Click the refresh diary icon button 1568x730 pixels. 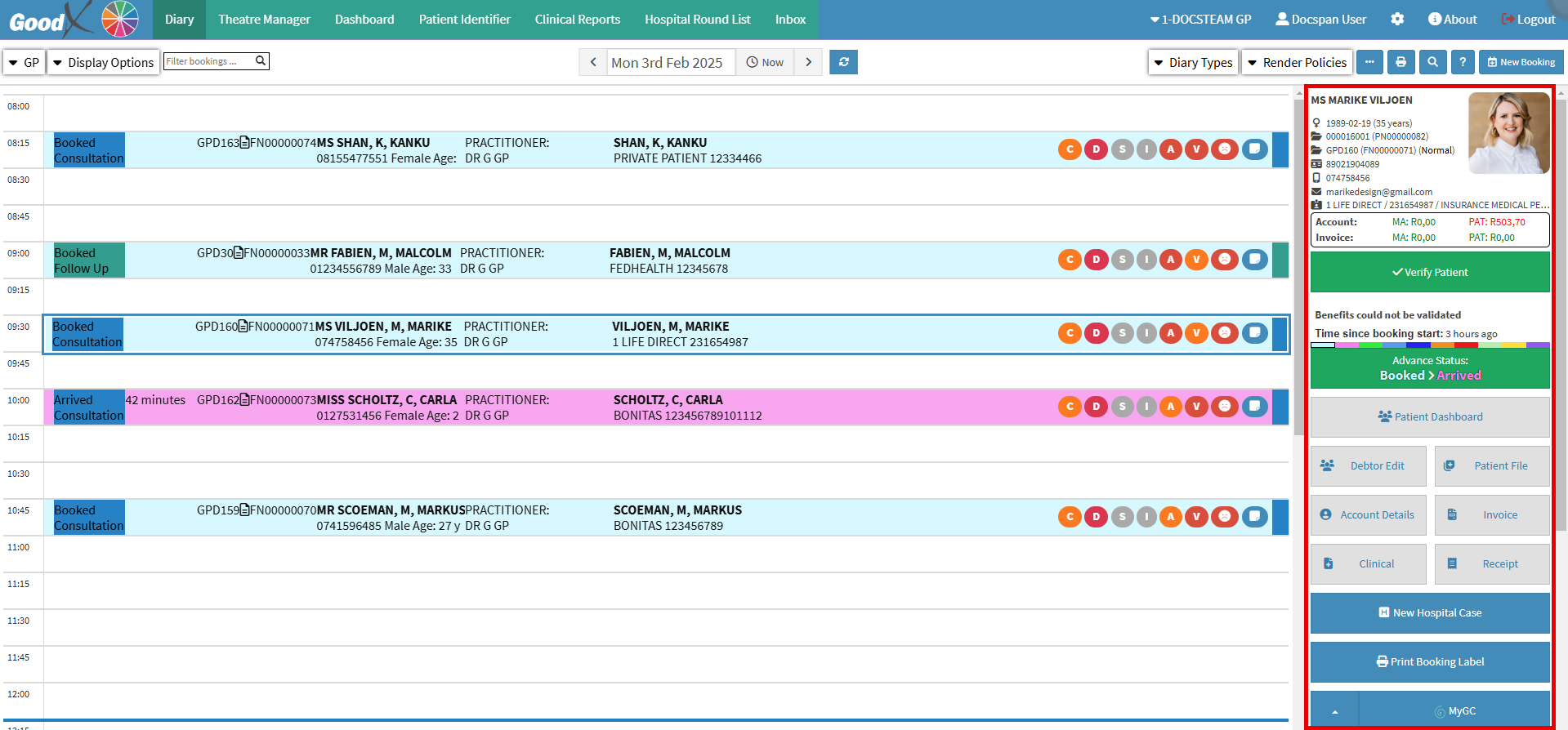(x=843, y=62)
